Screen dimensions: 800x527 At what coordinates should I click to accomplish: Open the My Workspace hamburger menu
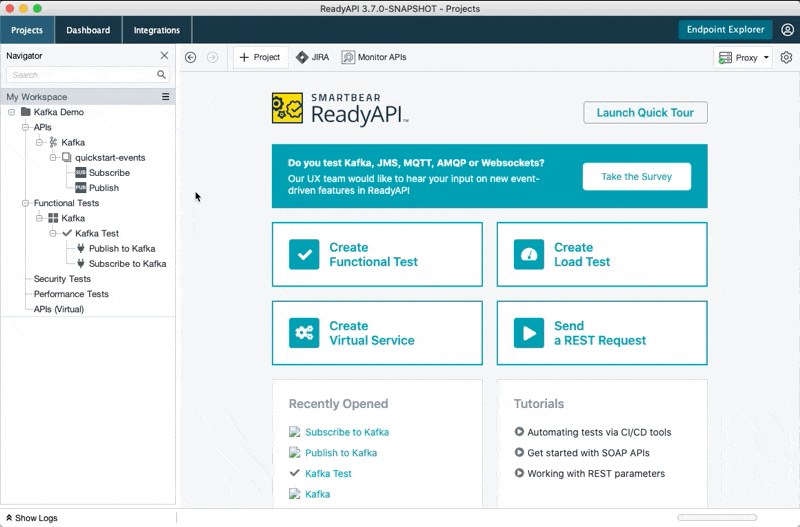165,96
